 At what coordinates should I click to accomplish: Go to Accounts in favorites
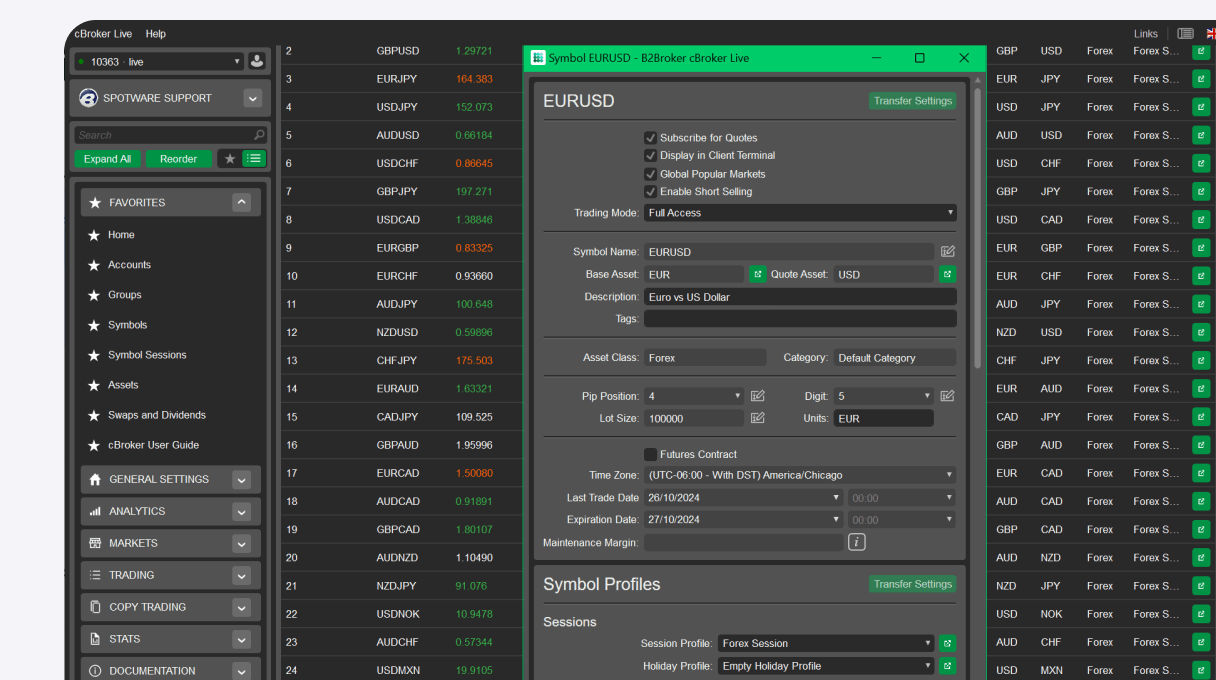tap(129, 265)
